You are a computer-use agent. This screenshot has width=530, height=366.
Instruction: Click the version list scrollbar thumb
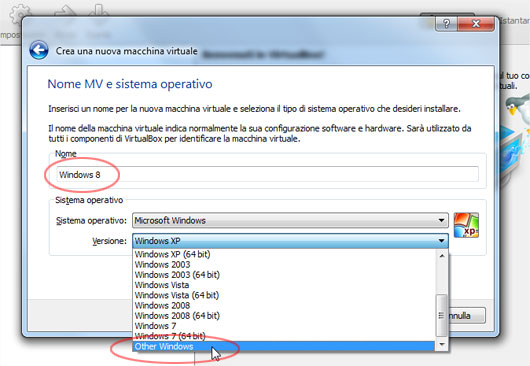click(x=441, y=315)
